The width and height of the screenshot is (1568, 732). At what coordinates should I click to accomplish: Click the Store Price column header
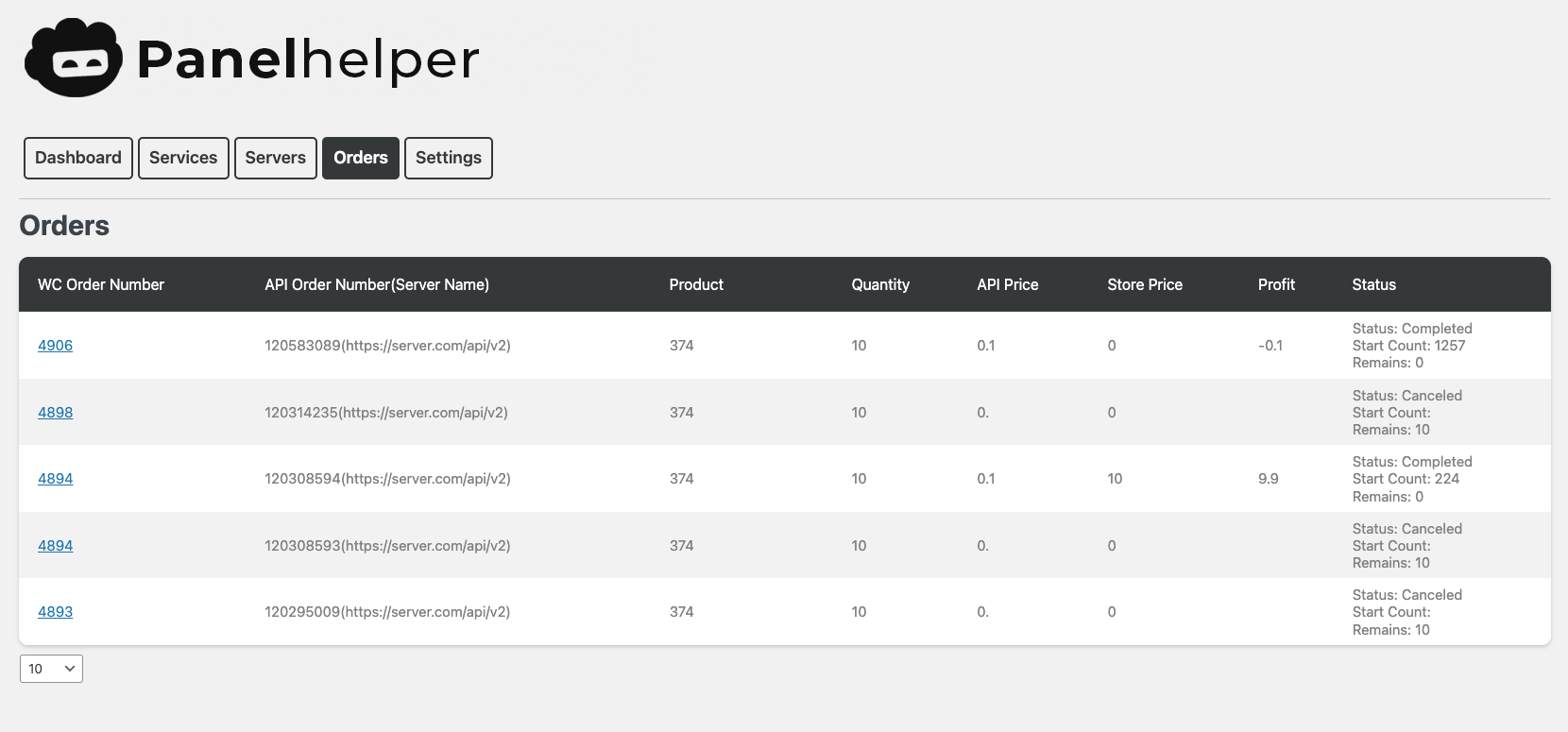tap(1145, 284)
